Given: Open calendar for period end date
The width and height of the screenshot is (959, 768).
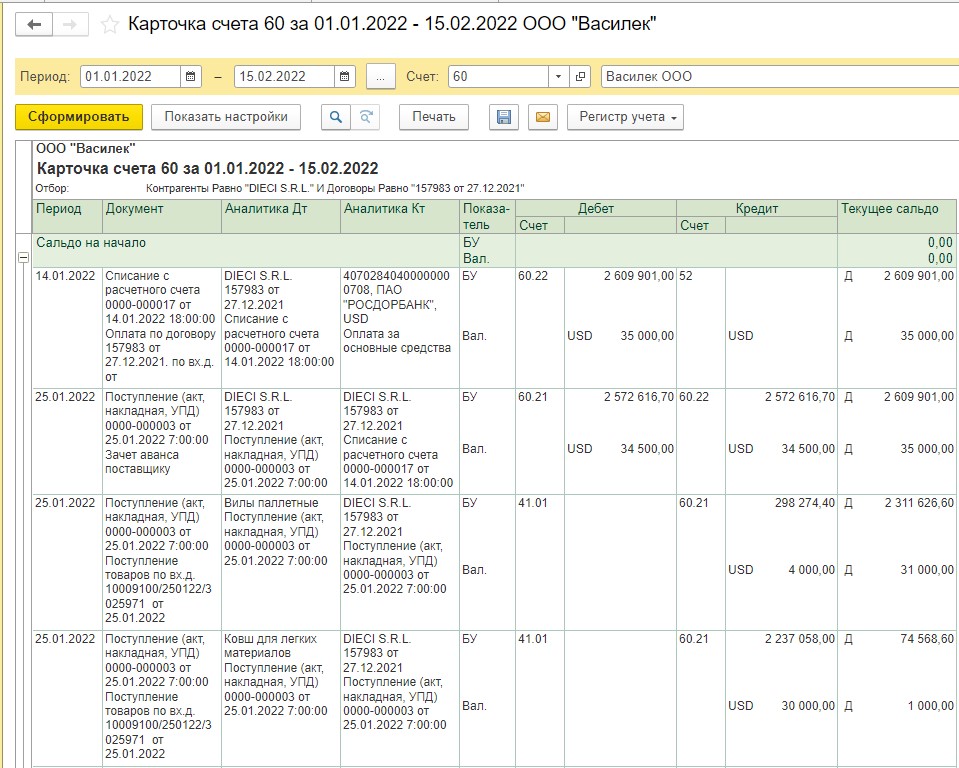Looking at the screenshot, I should click(x=344, y=77).
